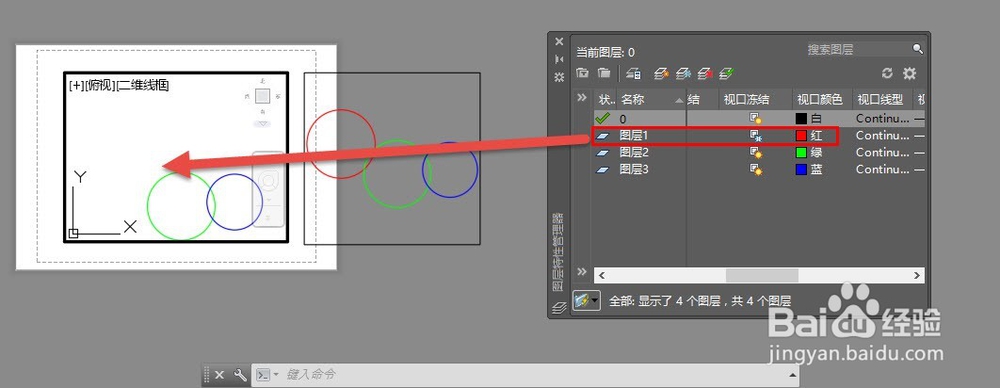Click status icon of 图层2
Viewport: 1000px width, 388px height.
click(x=603, y=153)
